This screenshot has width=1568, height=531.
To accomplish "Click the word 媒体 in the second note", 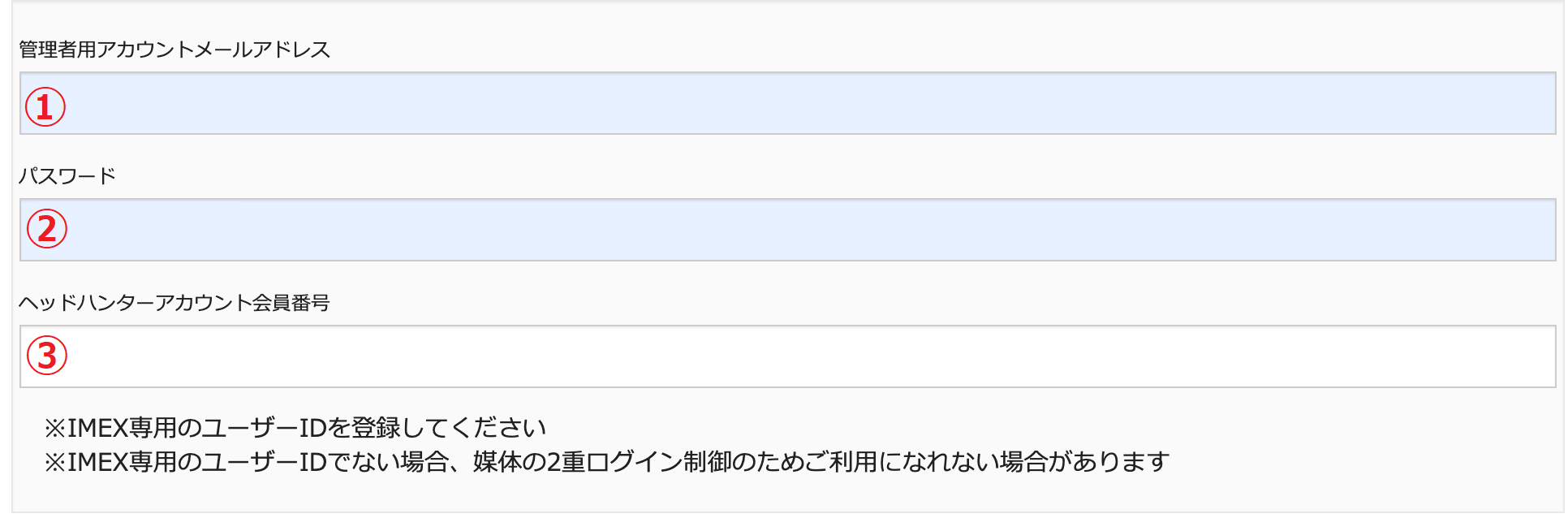I will click(497, 462).
